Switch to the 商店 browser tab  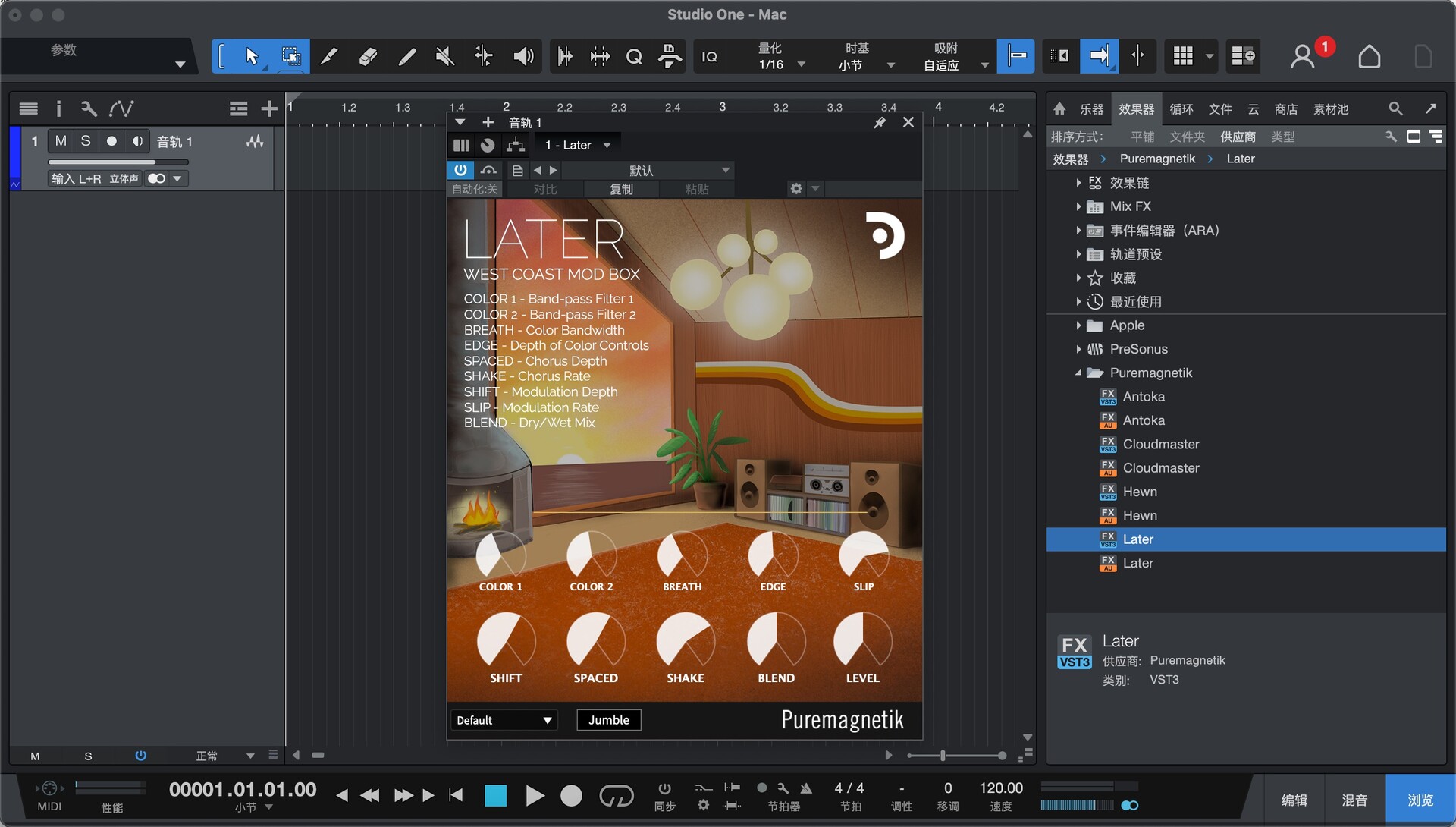1285,109
